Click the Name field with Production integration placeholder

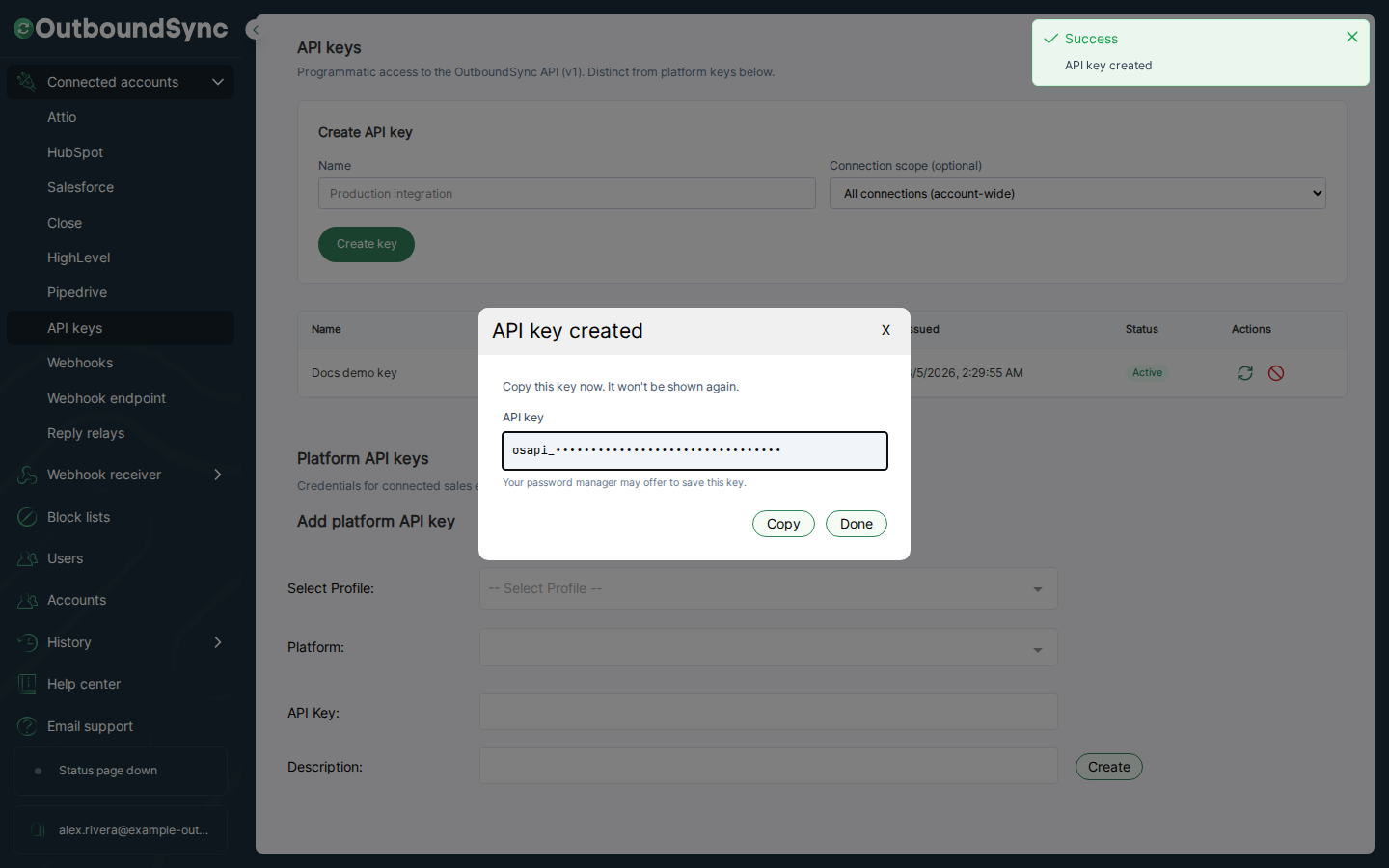click(x=567, y=194)
